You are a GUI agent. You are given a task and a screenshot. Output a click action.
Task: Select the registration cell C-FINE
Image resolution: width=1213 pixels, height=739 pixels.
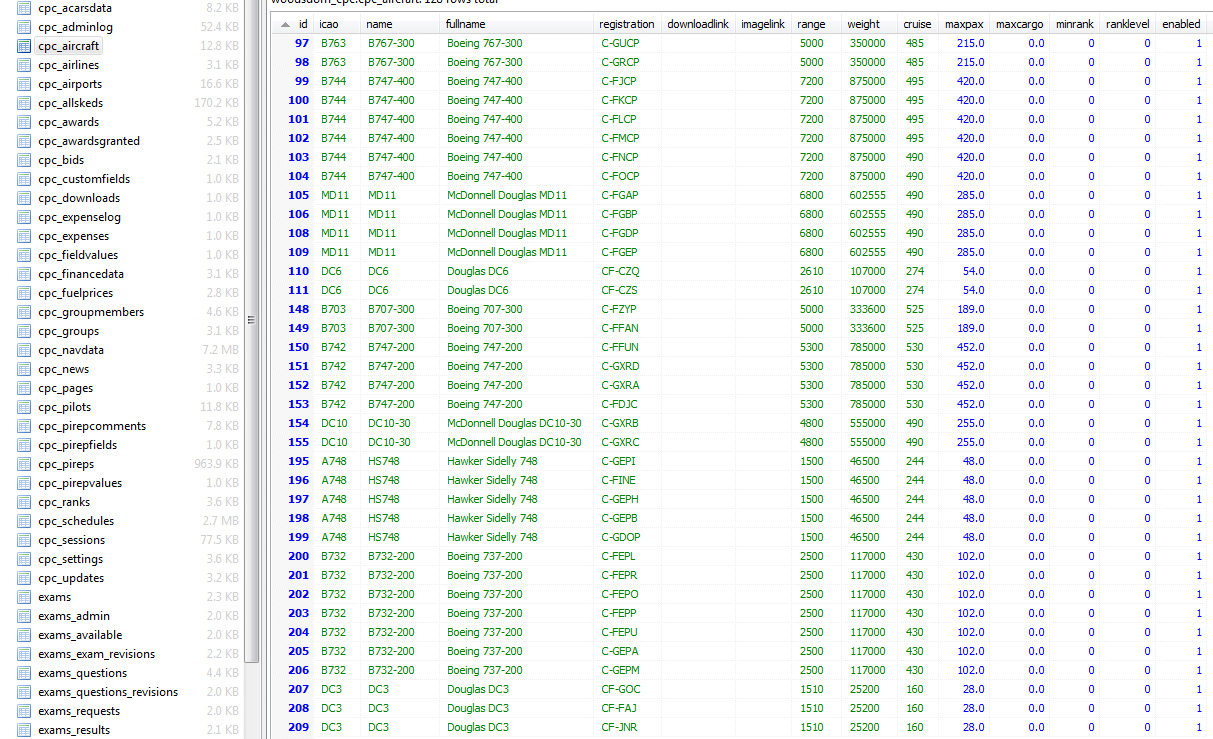tap(618, 480)
